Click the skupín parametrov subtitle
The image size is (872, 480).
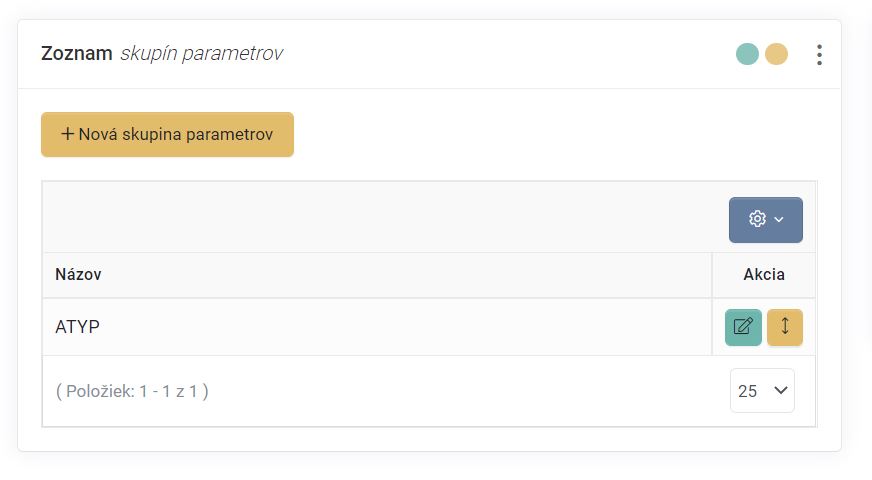tap(201, 54)
